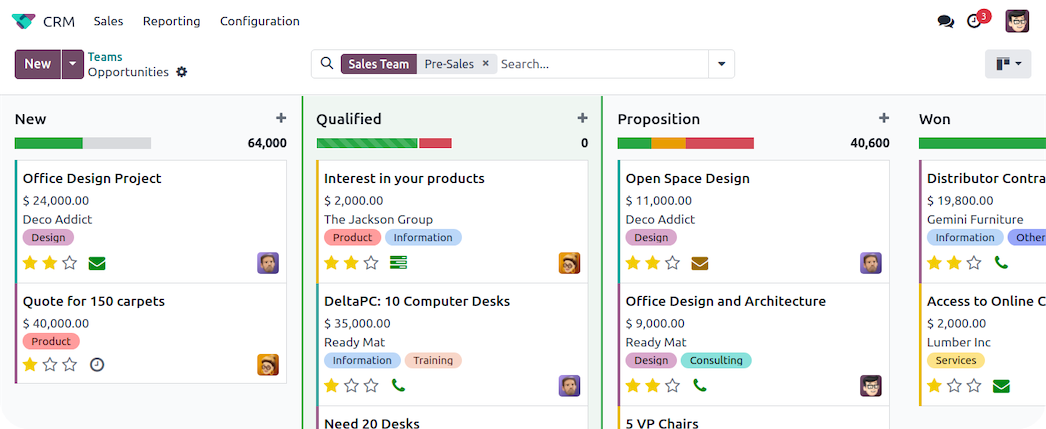Click the email icon on Office Design Project
Screen dimensions: 1046x429
[x=97, y=264]
